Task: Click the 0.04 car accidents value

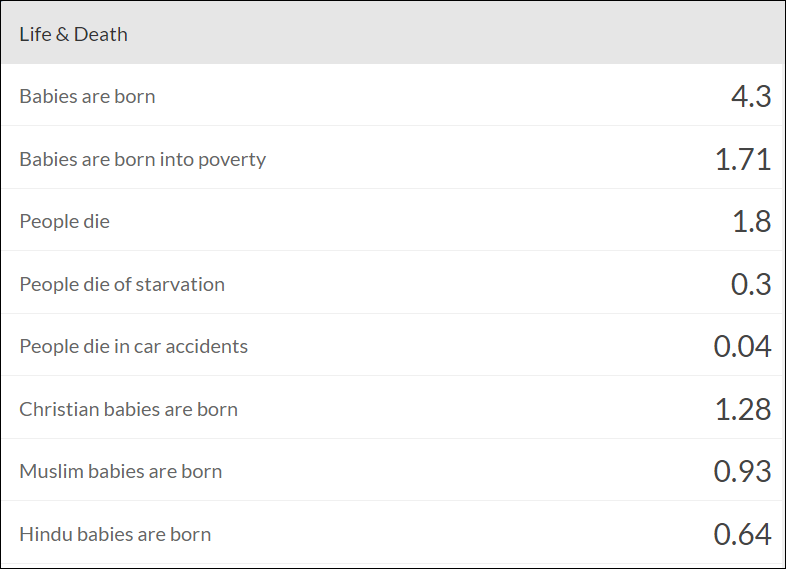Action: [x=742, y=347]
